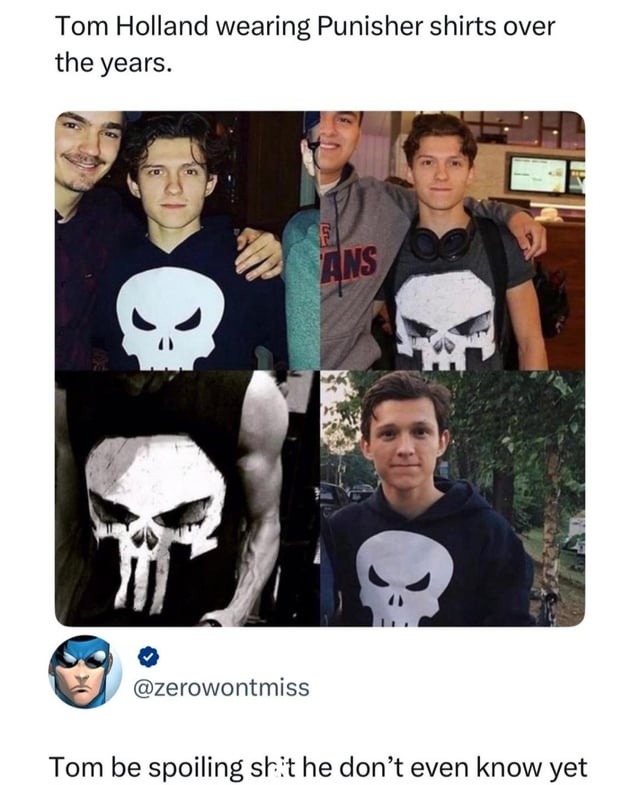Open the @zerowontmiss username handle
This screenshot has width=640, height=785.
[x=221, y=687]
